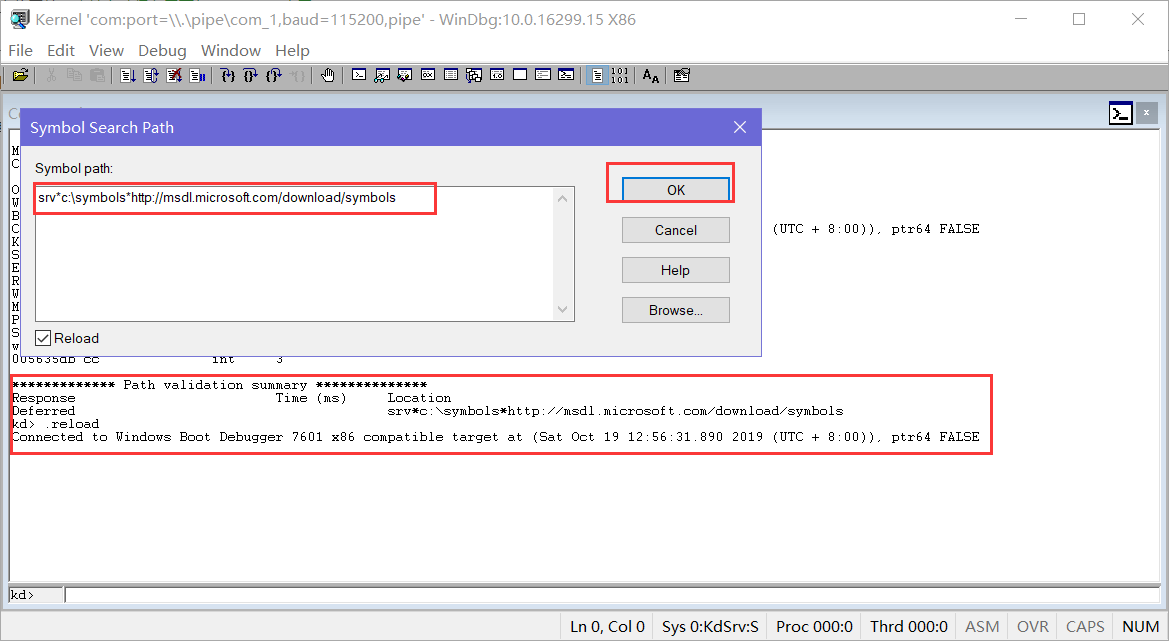Click the 'Path validation summary' output line
The height and width of the screenshot is (641, 1169).
(x=219, y=385)
